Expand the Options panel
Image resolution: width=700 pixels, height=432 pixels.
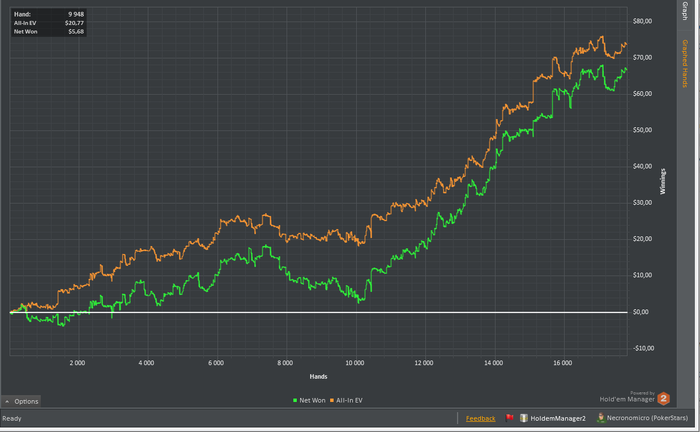coord(21,401)
